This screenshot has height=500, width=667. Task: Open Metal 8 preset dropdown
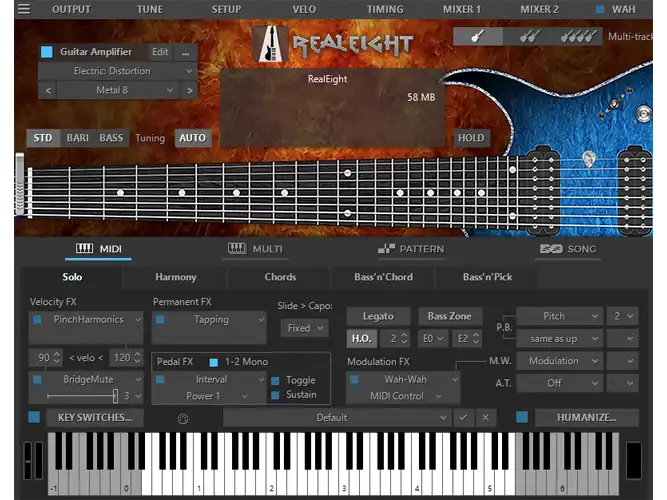tap(118, 90)
